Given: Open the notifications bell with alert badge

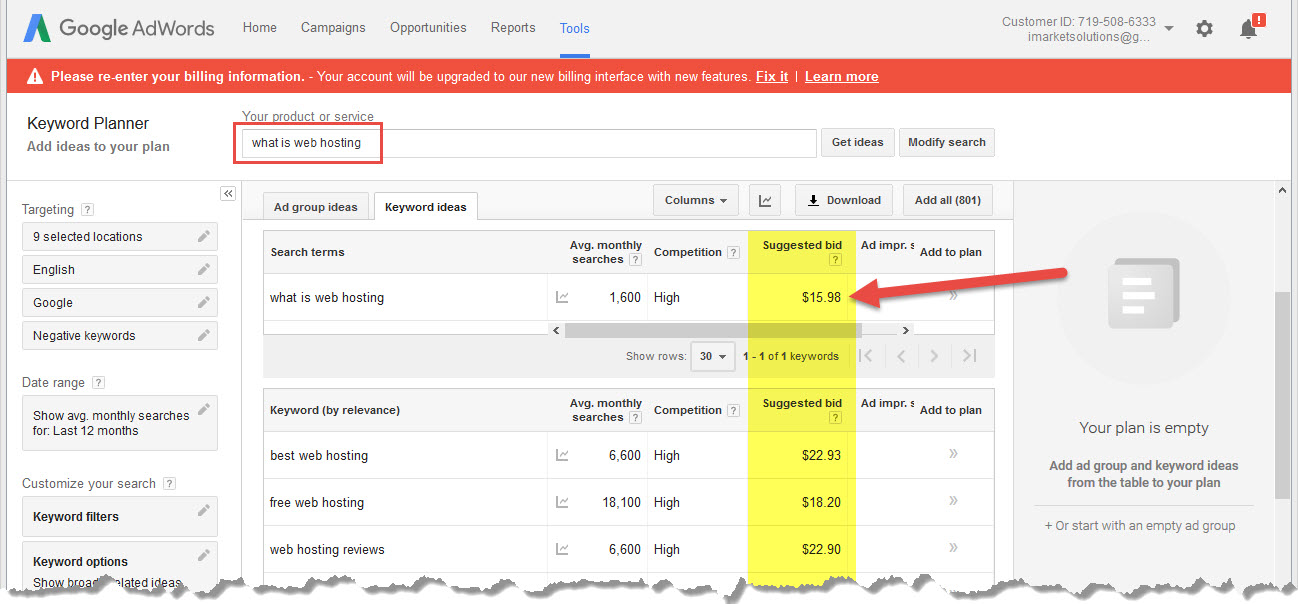Looking at the screenshot, I should pyautogui.click(x=1247, y=28).
